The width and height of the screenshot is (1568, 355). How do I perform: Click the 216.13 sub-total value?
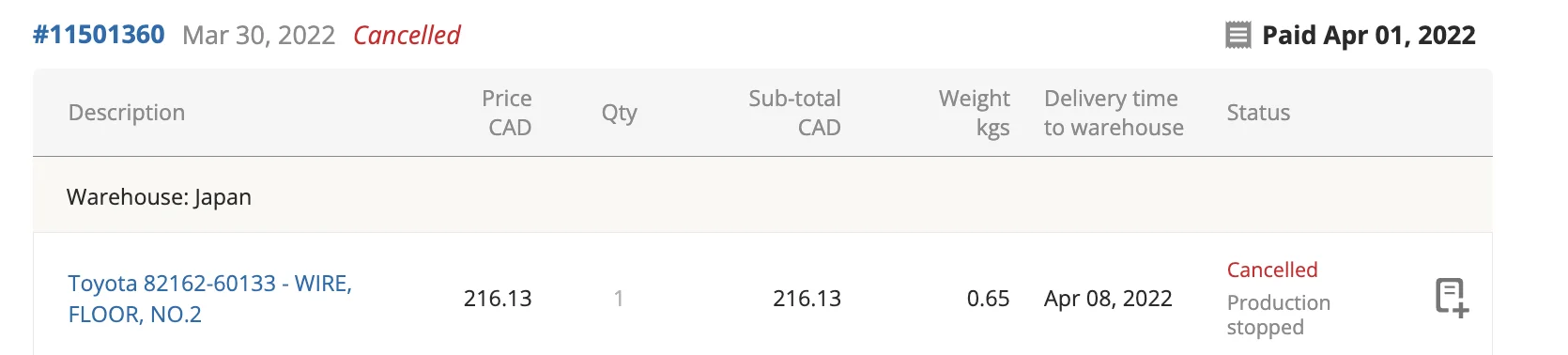click(807, 299)
